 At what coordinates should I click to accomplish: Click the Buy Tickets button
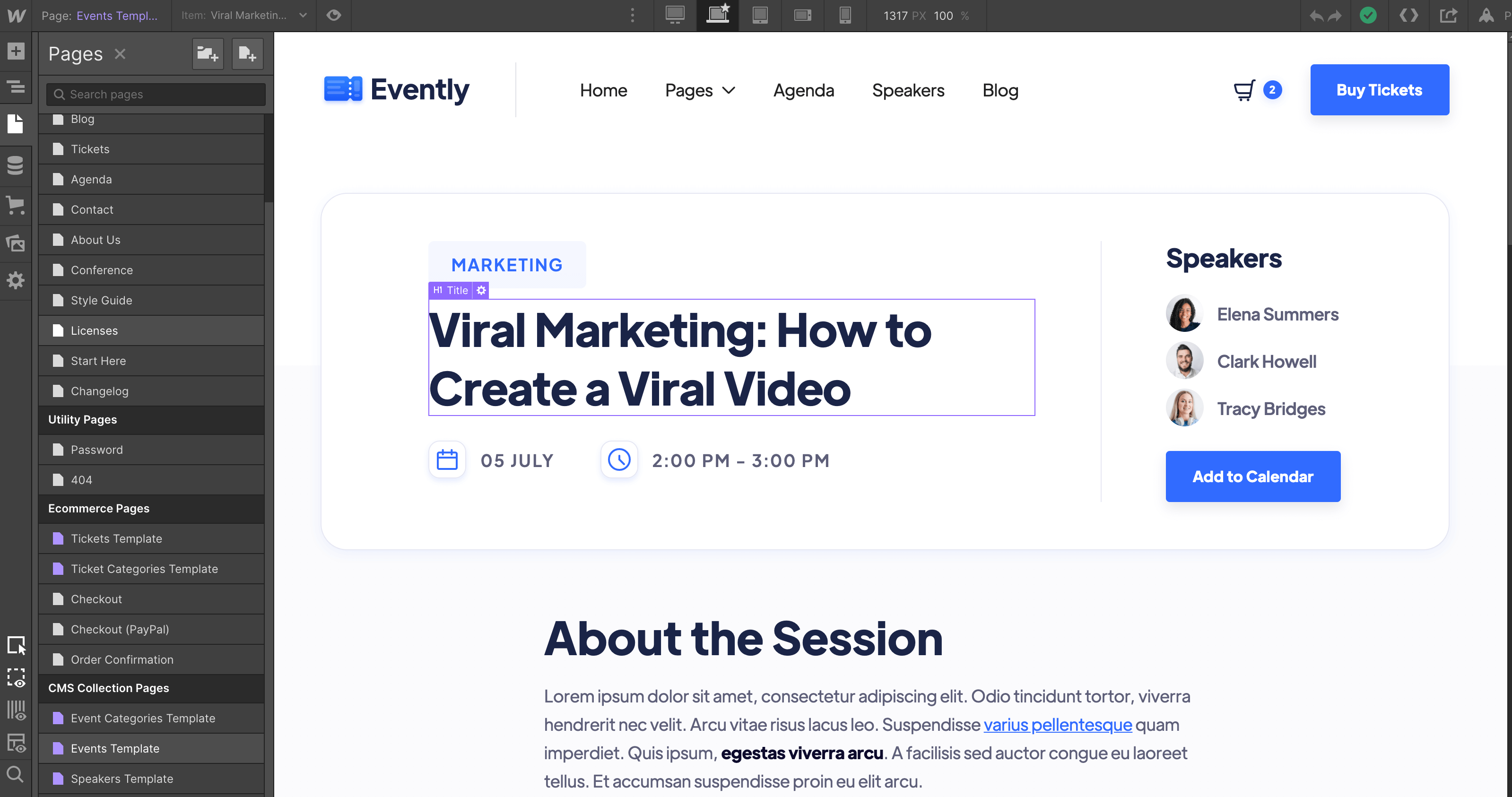pos(1379,90)
